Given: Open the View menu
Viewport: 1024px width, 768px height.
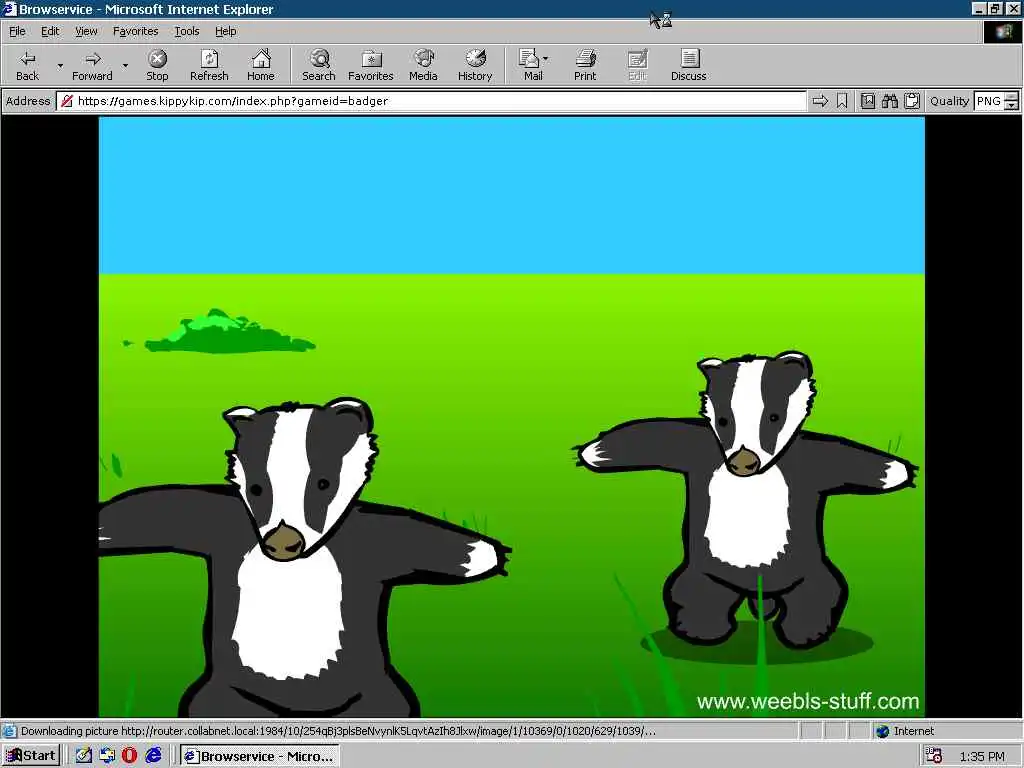Looking at the screenshot, I should click(x=86, y=31).
